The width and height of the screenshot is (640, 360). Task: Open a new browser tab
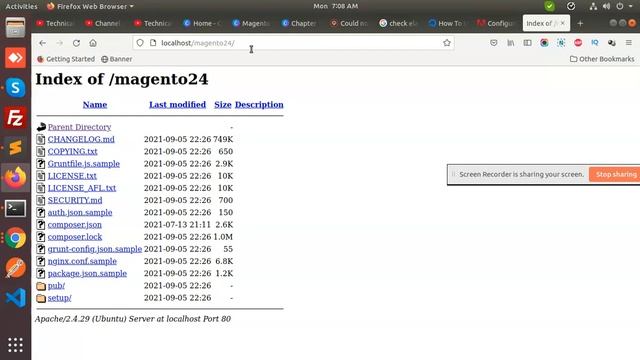(580, 23)
